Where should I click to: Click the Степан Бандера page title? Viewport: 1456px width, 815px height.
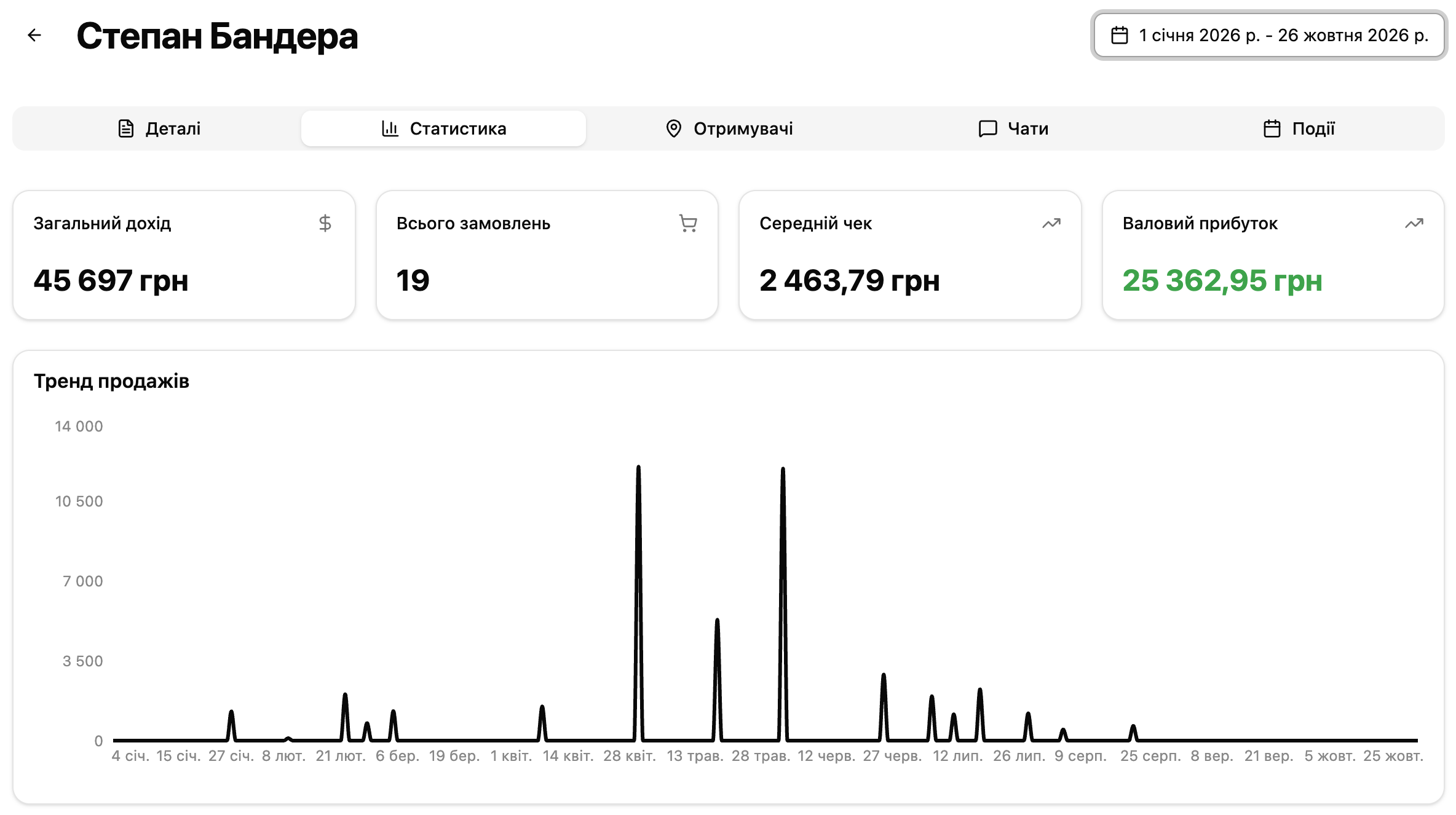pyautogui.click(x=217, y=36)
